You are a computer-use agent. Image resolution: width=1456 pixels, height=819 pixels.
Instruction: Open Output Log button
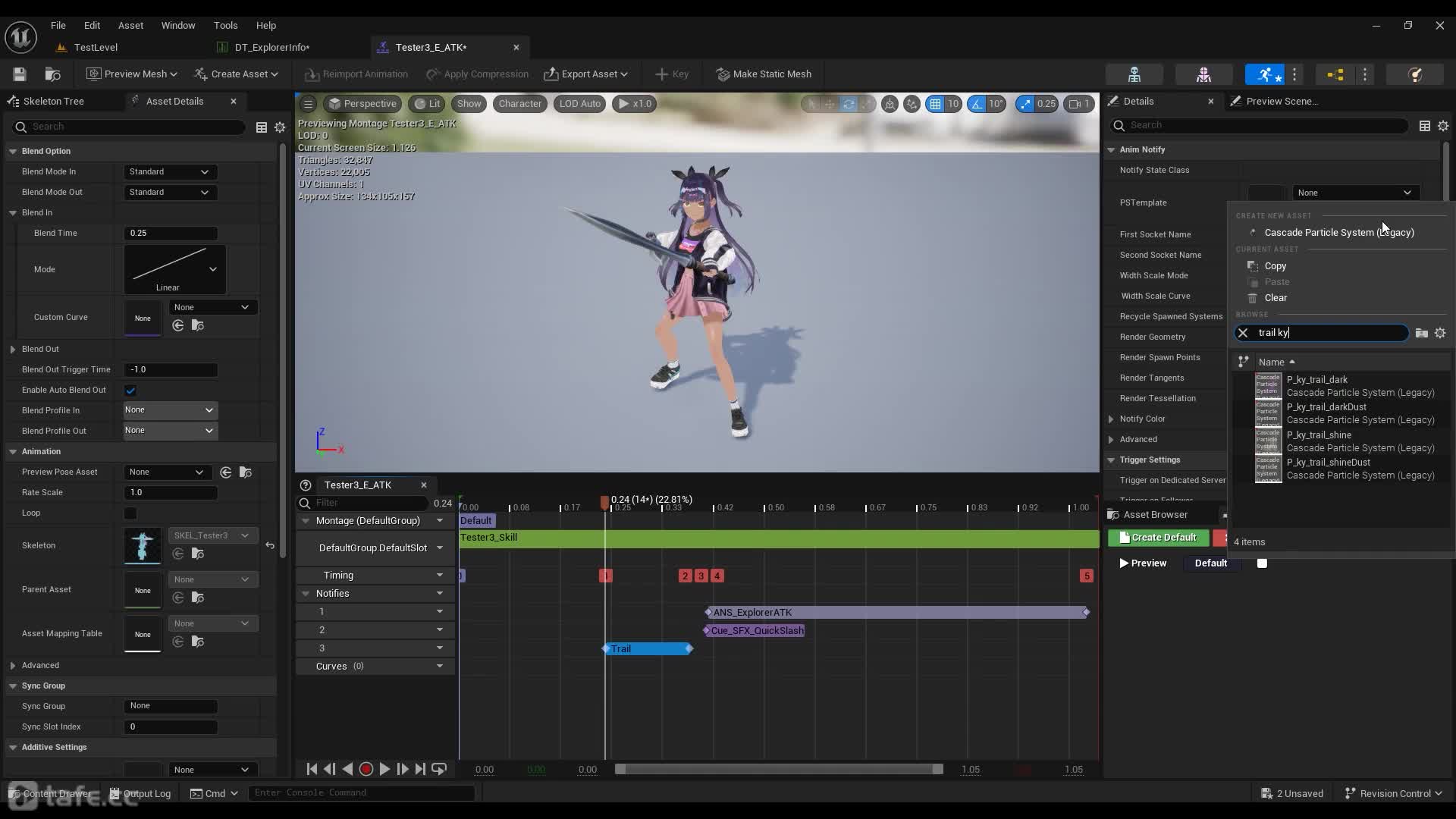pos(140,793)
